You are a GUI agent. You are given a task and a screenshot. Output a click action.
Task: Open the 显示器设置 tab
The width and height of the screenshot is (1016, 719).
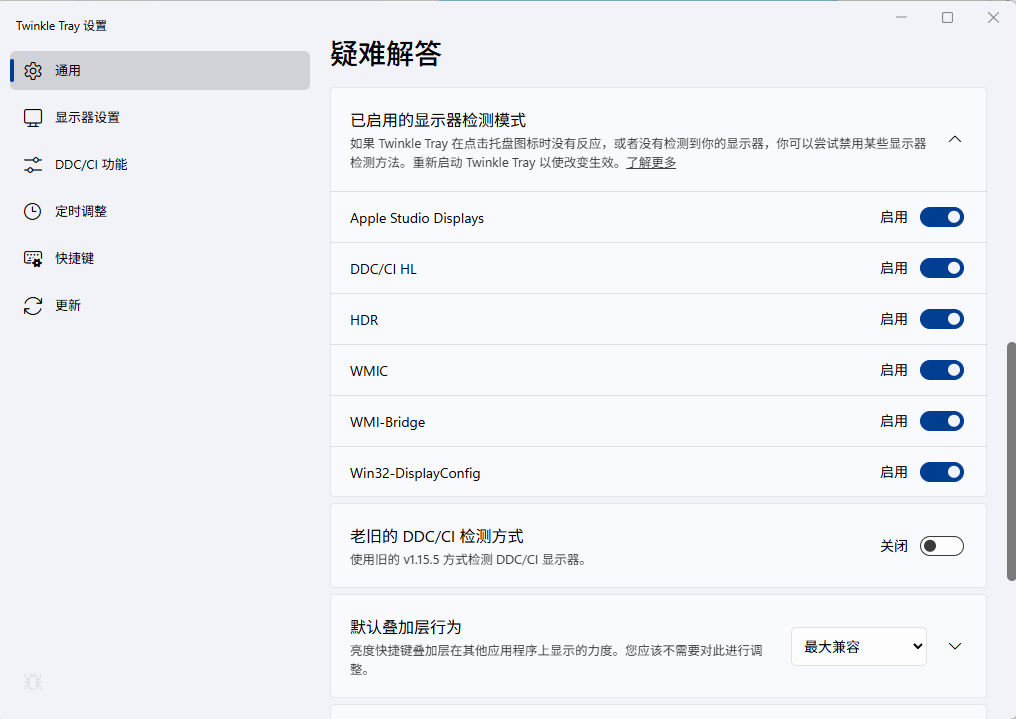(x=160, y=118)
